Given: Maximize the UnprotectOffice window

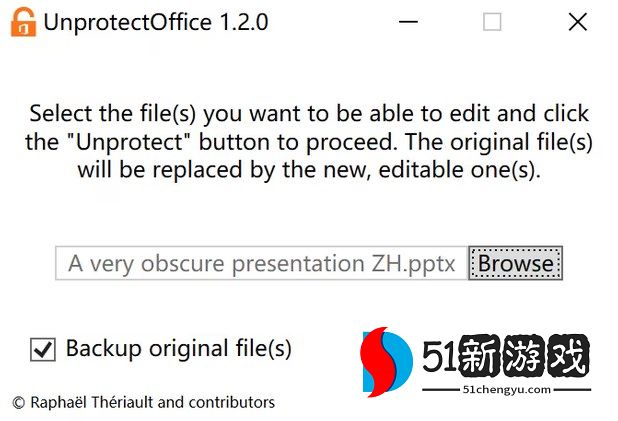Looking at the screenshot, I should 492,22.
